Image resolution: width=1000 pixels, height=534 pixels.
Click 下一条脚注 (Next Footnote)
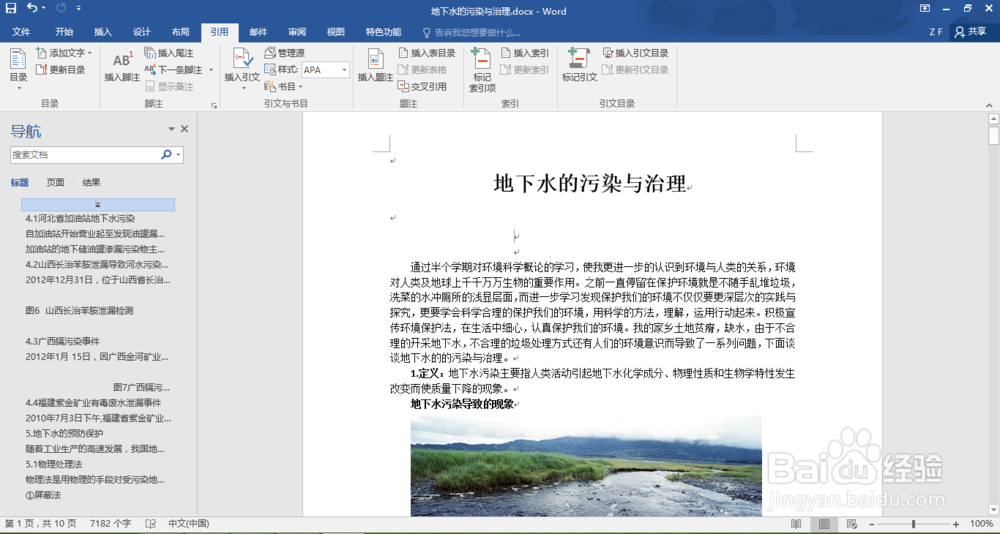click(173, 70)
